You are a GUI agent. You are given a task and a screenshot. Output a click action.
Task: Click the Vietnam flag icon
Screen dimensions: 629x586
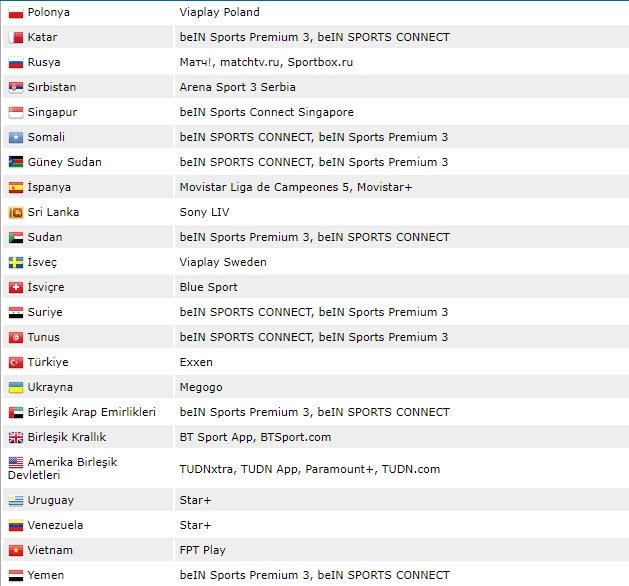15,550
